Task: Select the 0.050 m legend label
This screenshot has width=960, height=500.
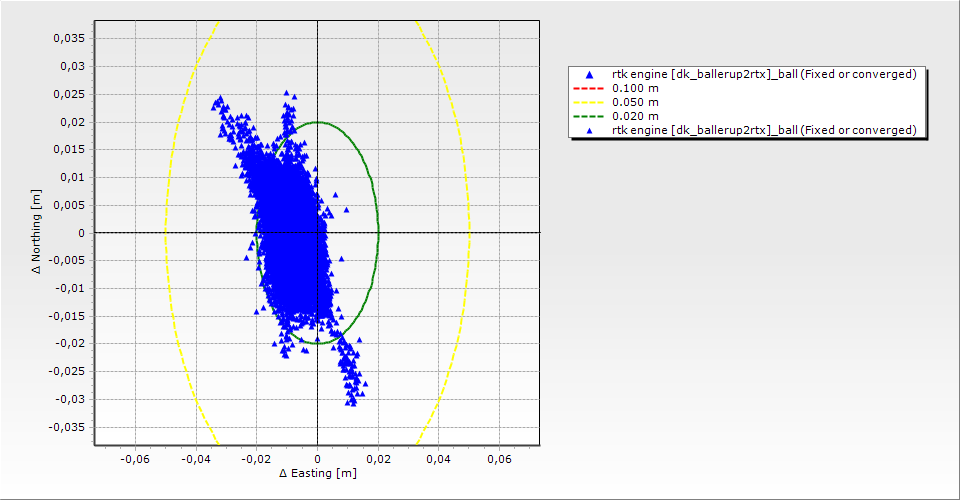Action: (x=636, y=102)
